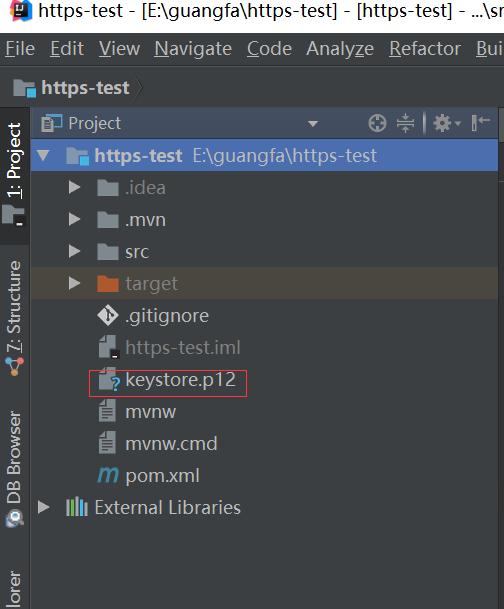Open the Navigate menu
This screenshot has height=609, width=504.
coord(193,49)
